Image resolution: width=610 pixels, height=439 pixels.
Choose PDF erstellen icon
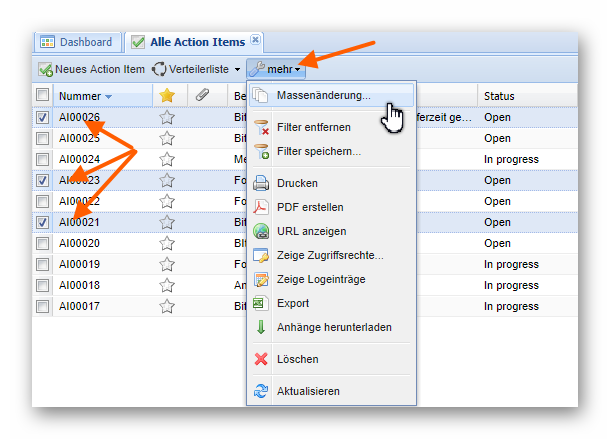tap(261, 207)
